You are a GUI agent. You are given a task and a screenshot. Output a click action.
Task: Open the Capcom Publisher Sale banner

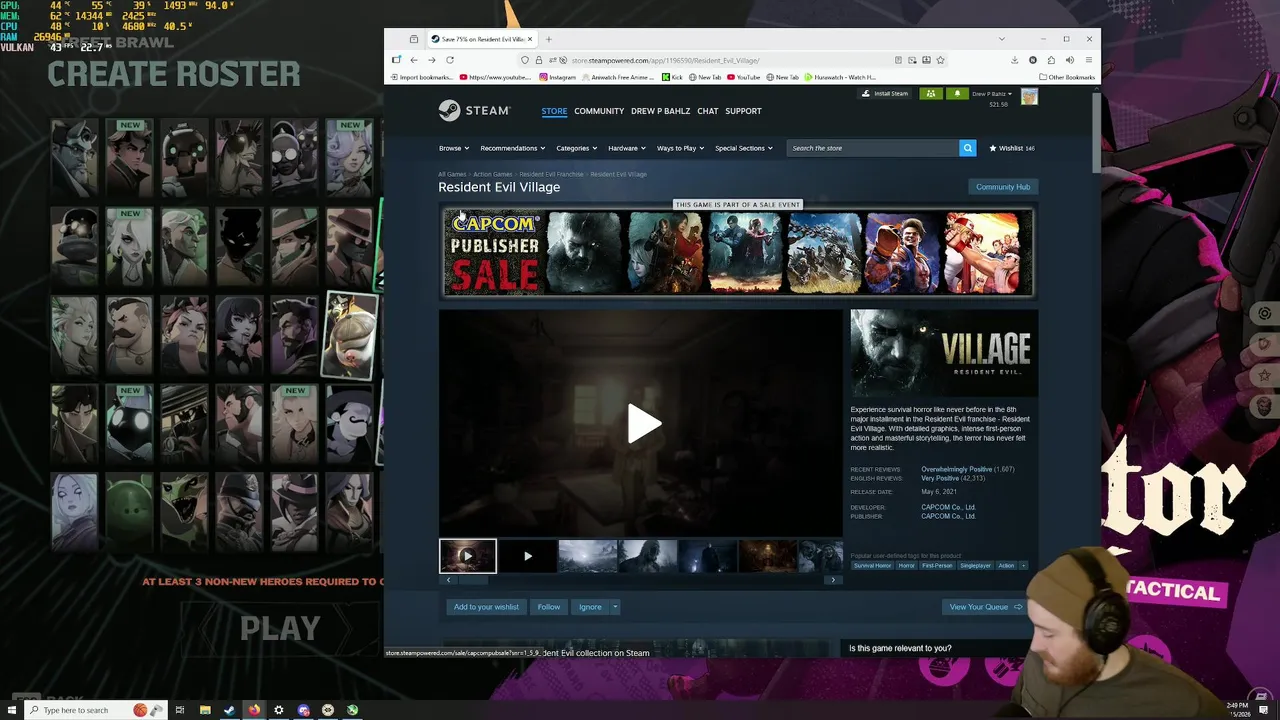[737, 253]
